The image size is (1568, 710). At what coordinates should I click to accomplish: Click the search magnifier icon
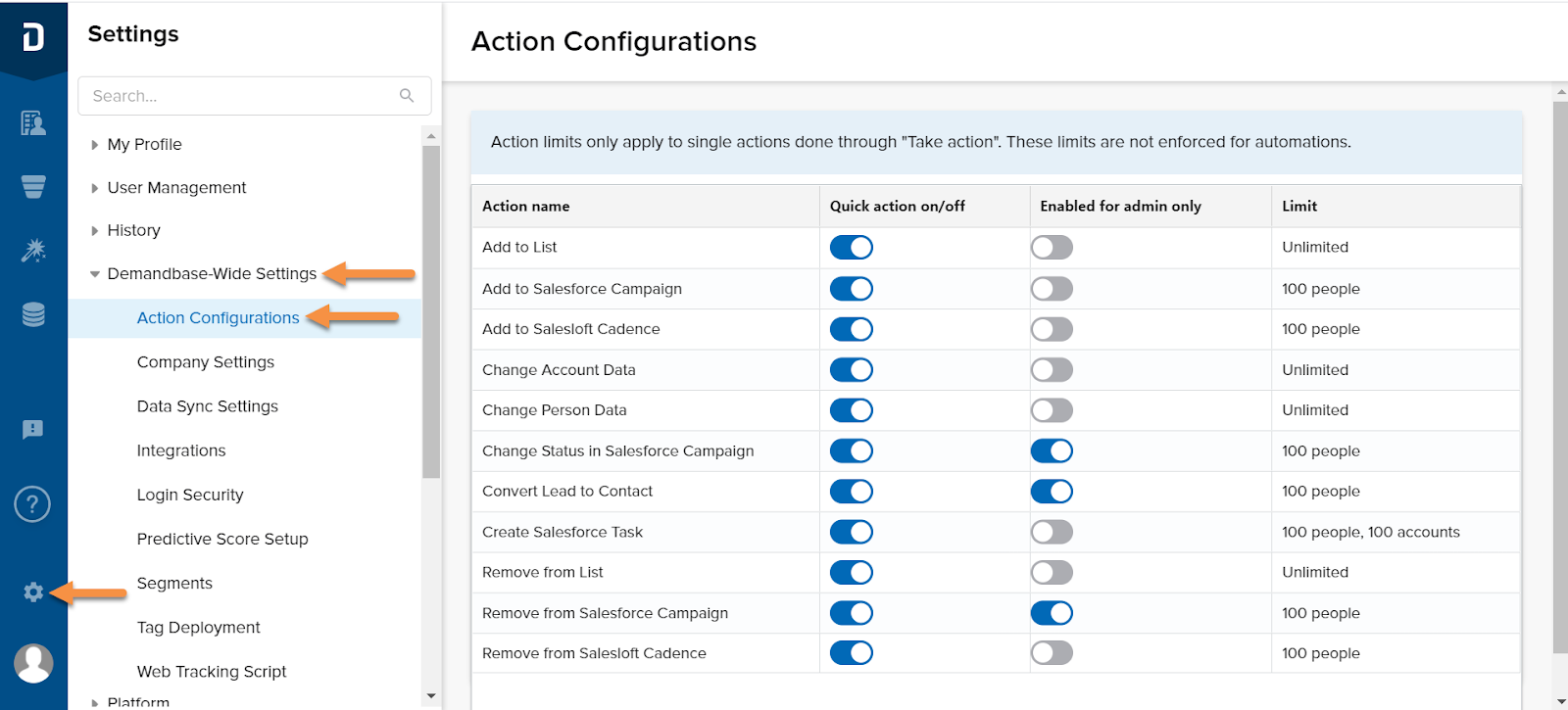407,95
